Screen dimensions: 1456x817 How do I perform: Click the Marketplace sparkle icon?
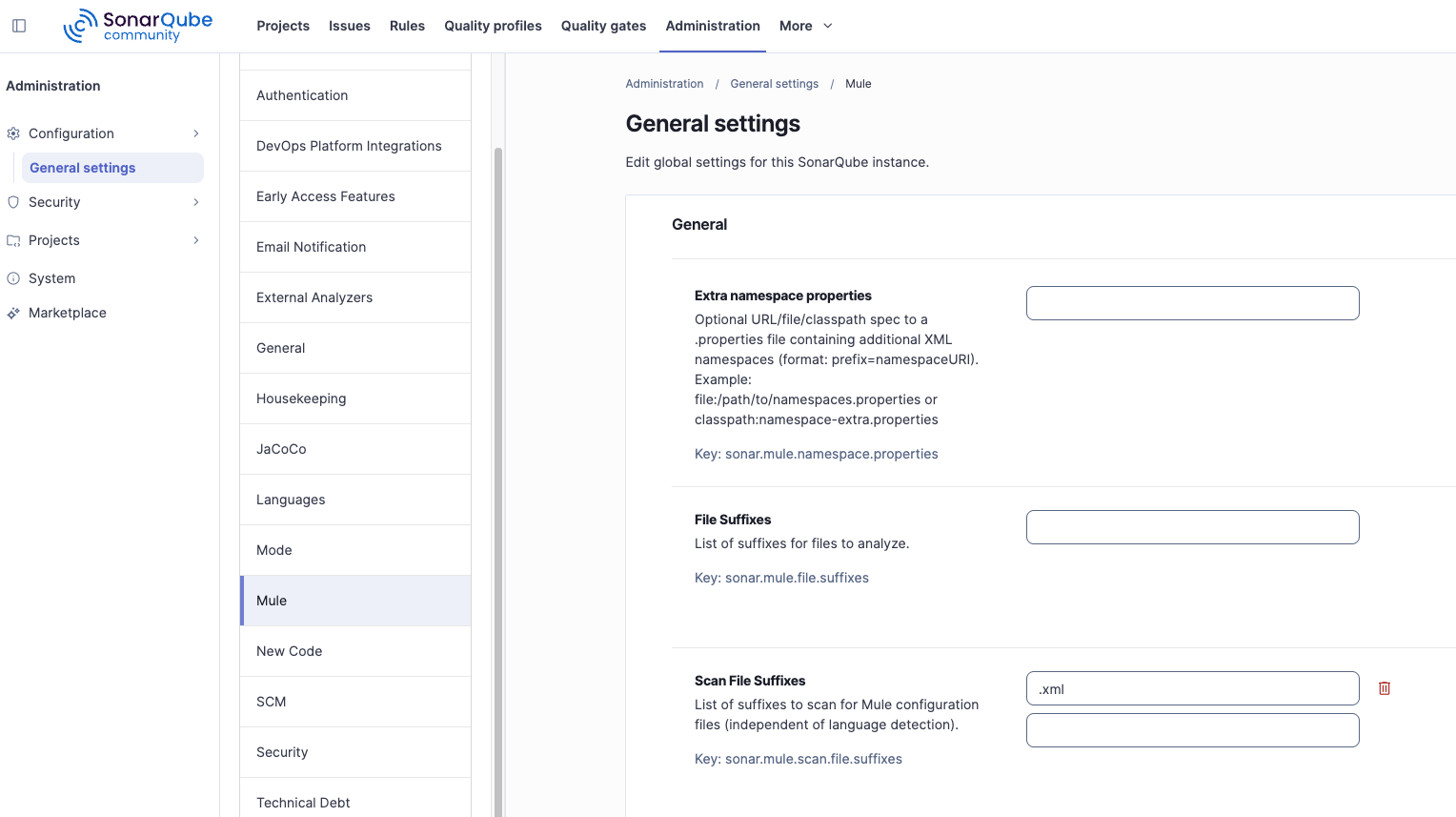pyautogui.click(x=13, y=313)
